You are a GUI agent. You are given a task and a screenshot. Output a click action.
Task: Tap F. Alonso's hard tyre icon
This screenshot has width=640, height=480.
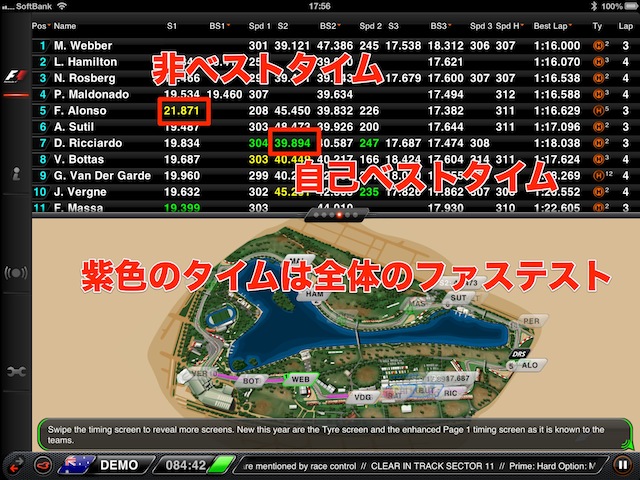598,111
